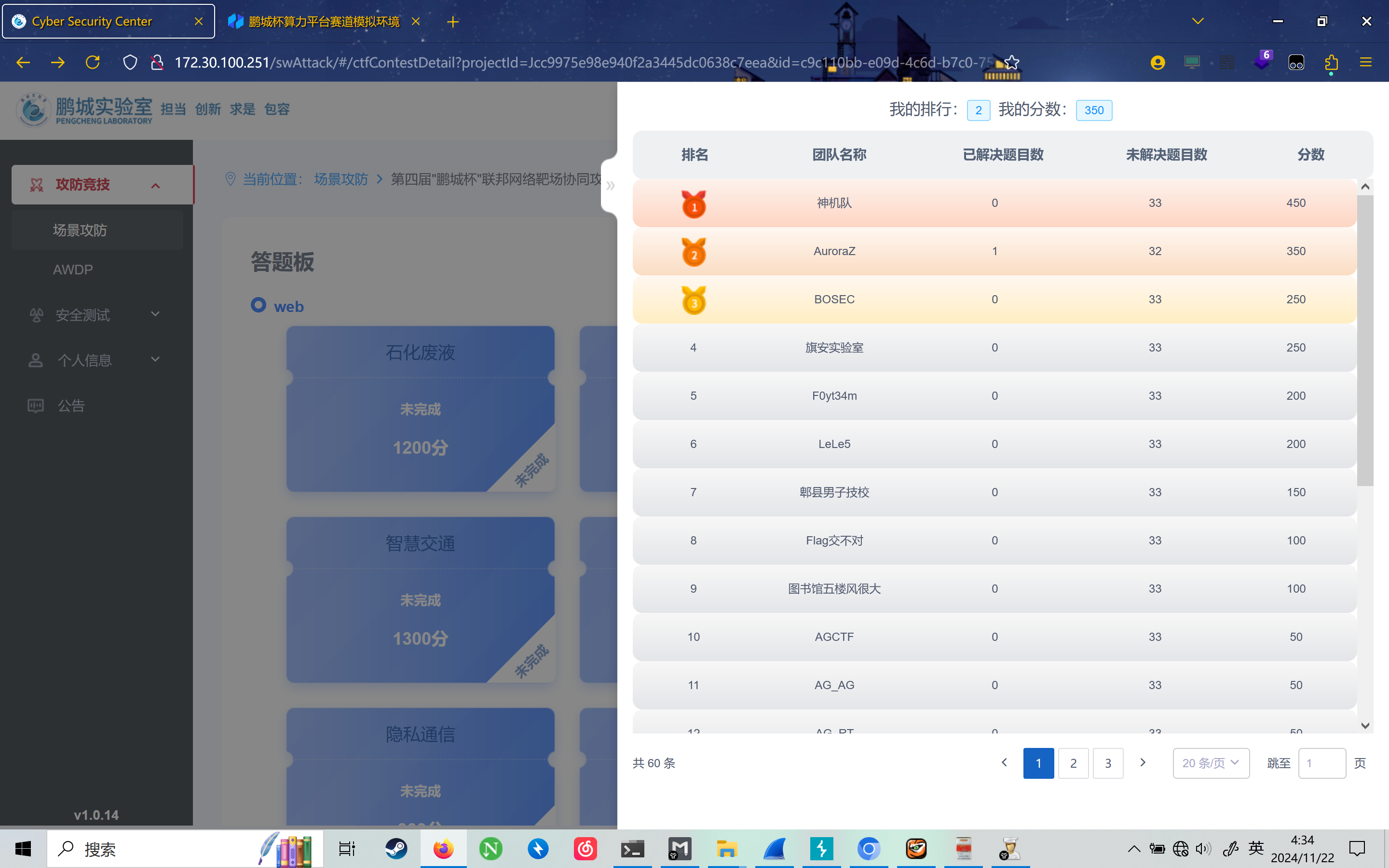The image size is (1389, 868).
Task: Go to the next ranking page arrow
Action: (x=1143, y=762)
